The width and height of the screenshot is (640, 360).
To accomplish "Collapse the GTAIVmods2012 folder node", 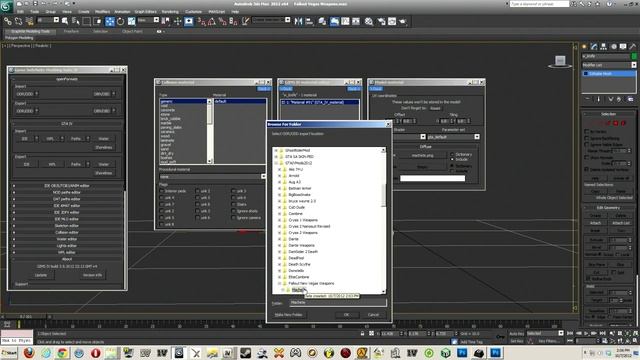I will 276,163.
